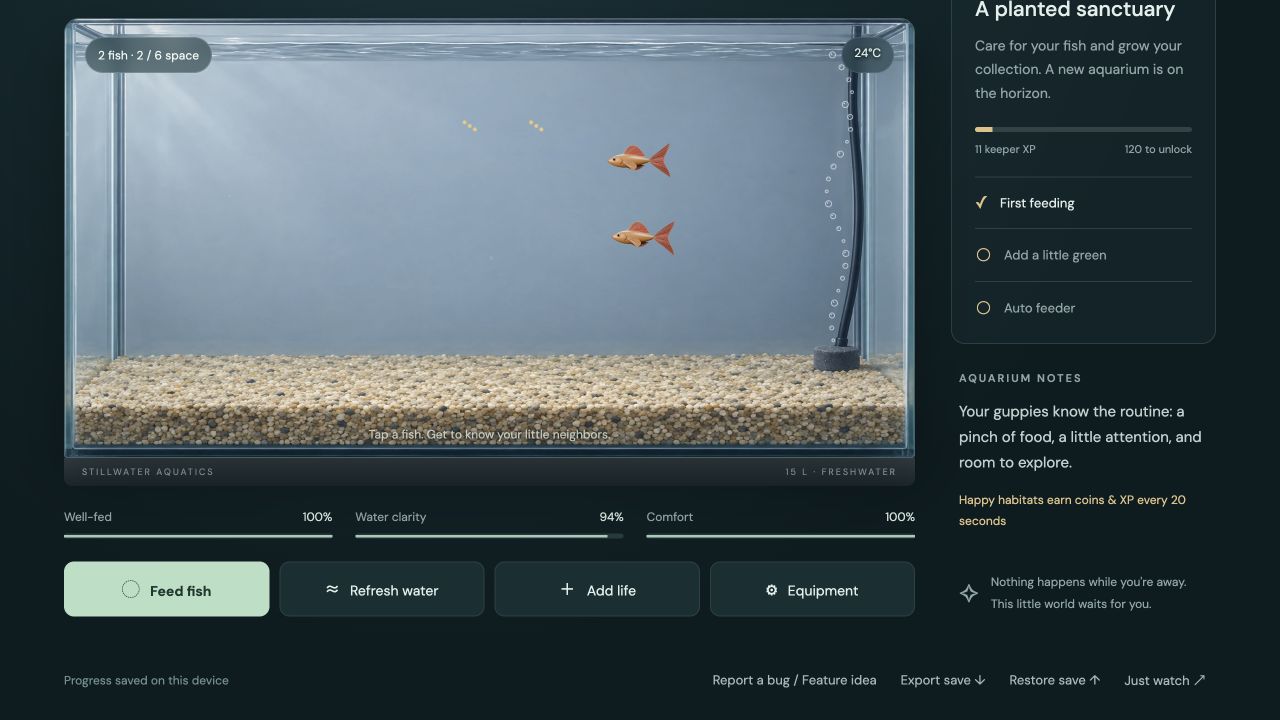Click the 94% water clarity value

click(611, 517)
